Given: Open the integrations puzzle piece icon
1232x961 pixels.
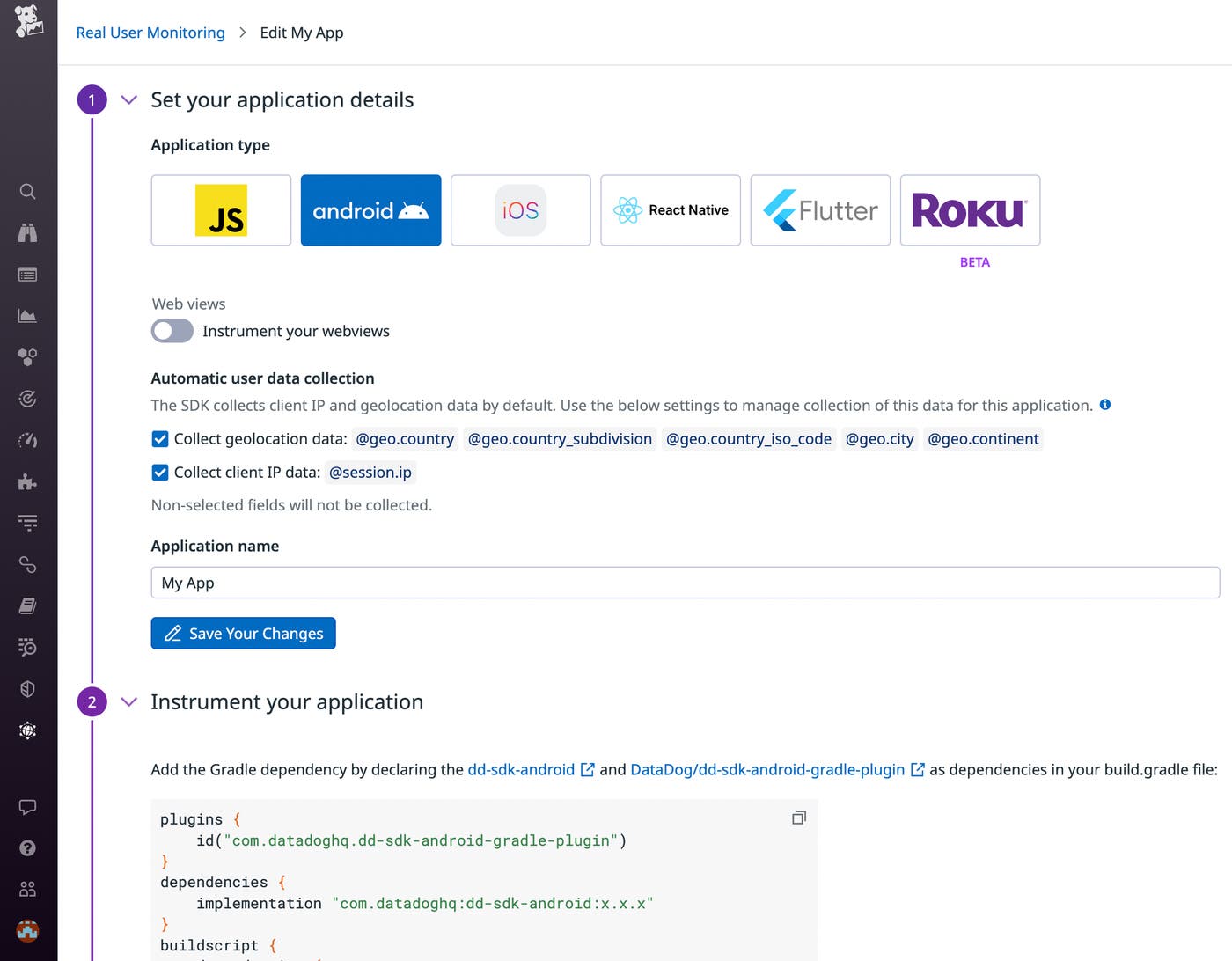Looking at the screenshot, I should [28, 481].
